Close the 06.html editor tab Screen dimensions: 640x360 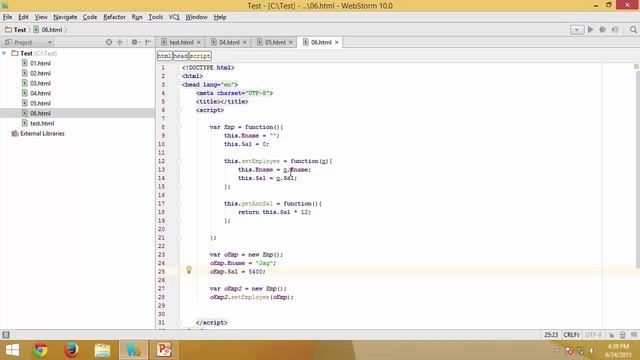click(x=337, y=42)
